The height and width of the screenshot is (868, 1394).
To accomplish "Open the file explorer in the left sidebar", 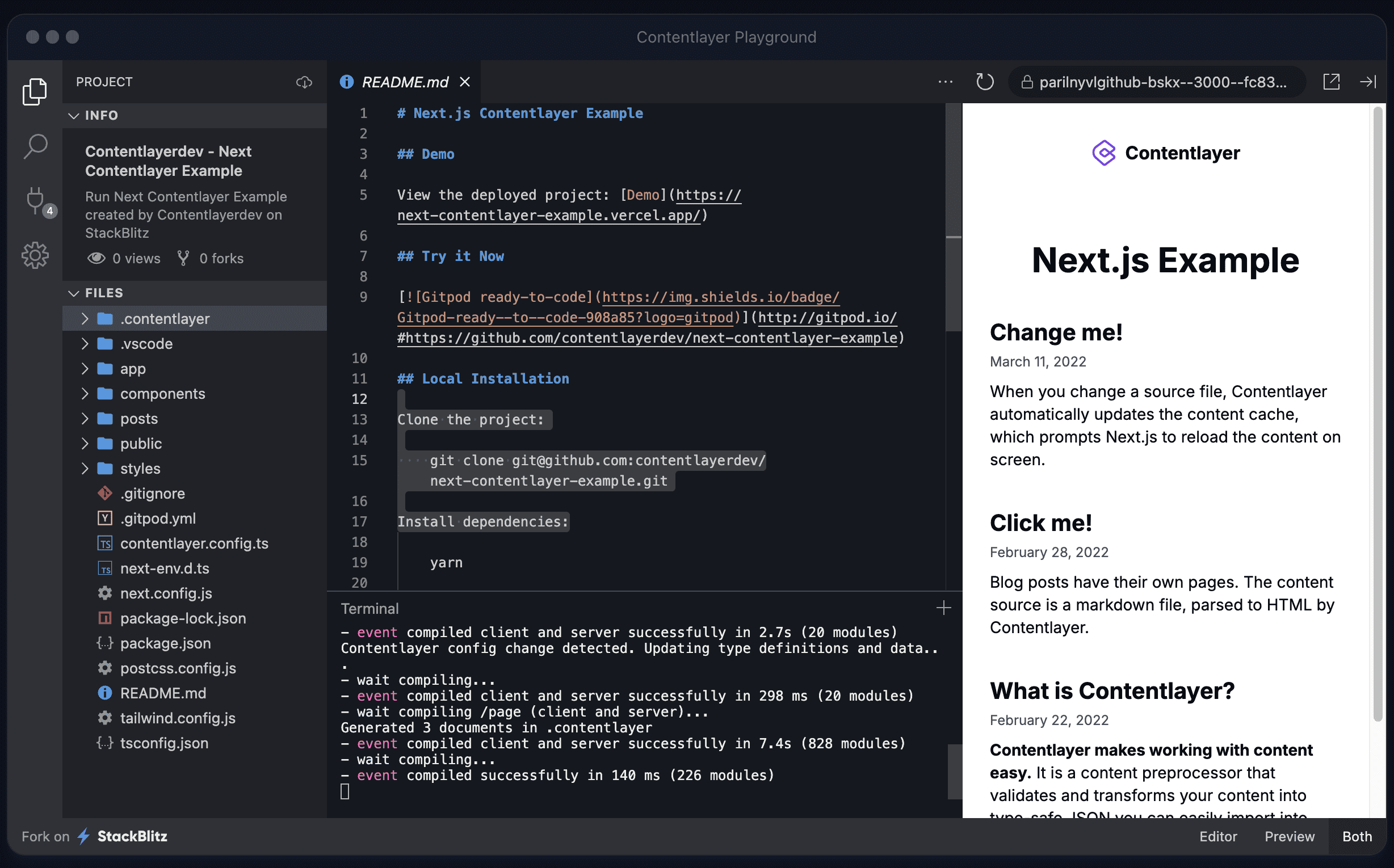I will [35, 91].
